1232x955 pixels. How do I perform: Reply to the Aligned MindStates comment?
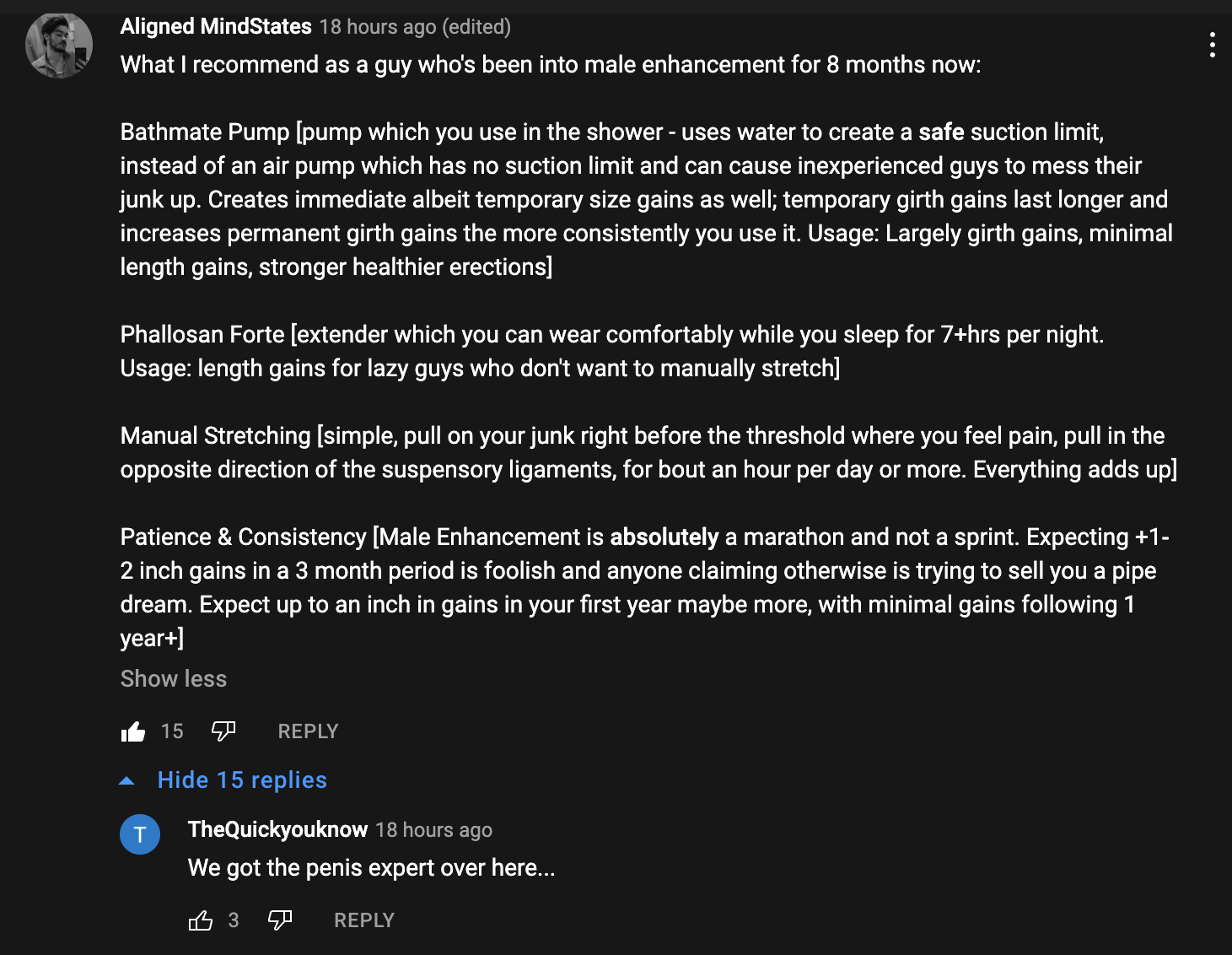308,731
